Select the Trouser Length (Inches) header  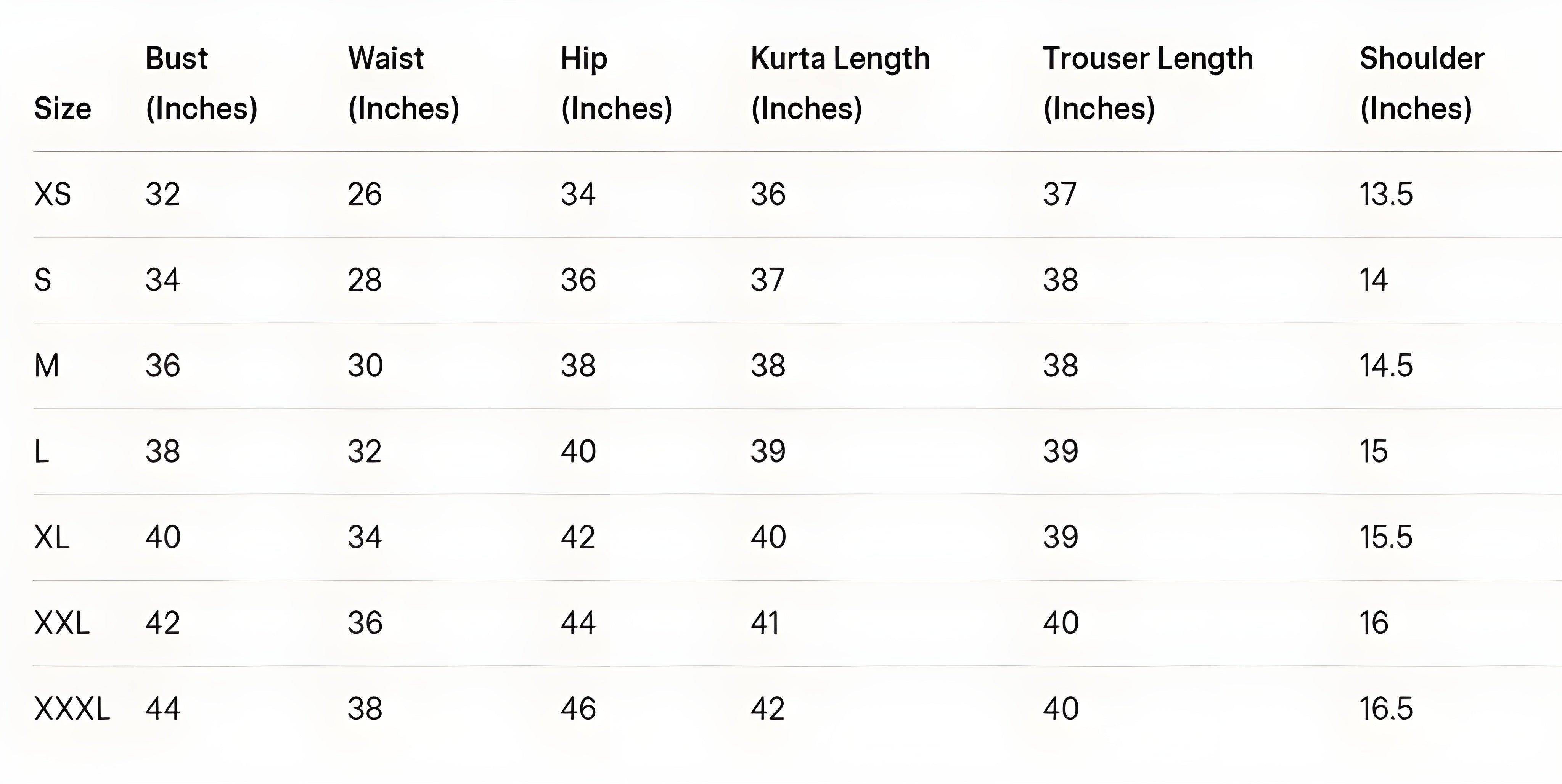tap(1147, 83)
